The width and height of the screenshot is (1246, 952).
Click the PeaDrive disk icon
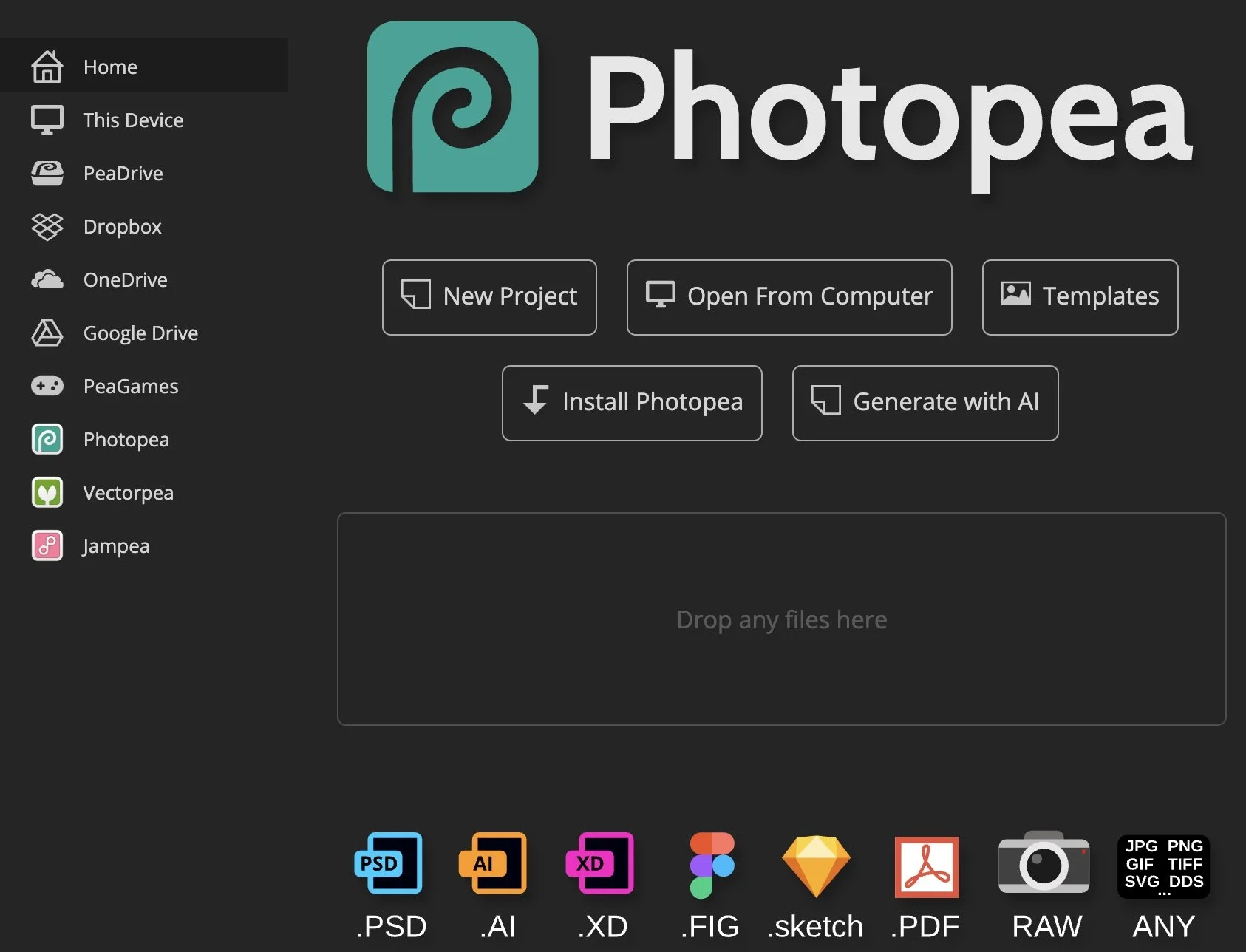pos(47,173)
